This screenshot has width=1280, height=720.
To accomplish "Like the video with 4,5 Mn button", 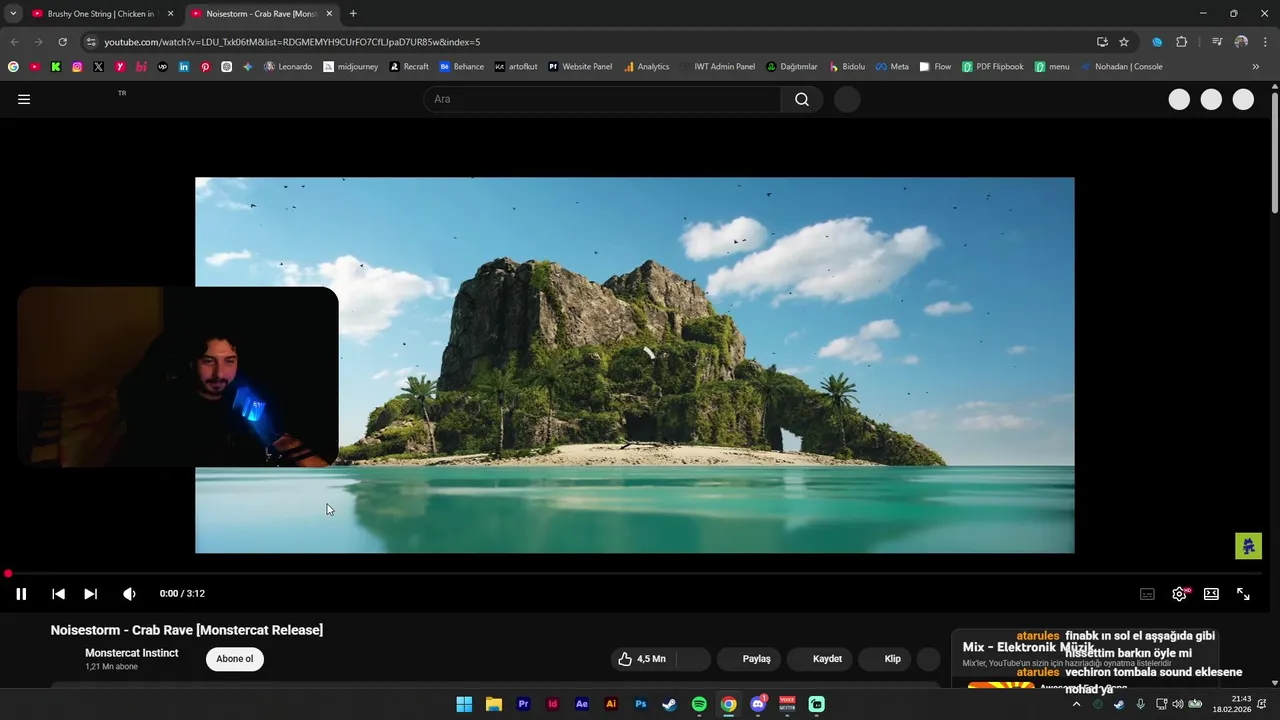I will pyautogui.click(x=642, y=659).
